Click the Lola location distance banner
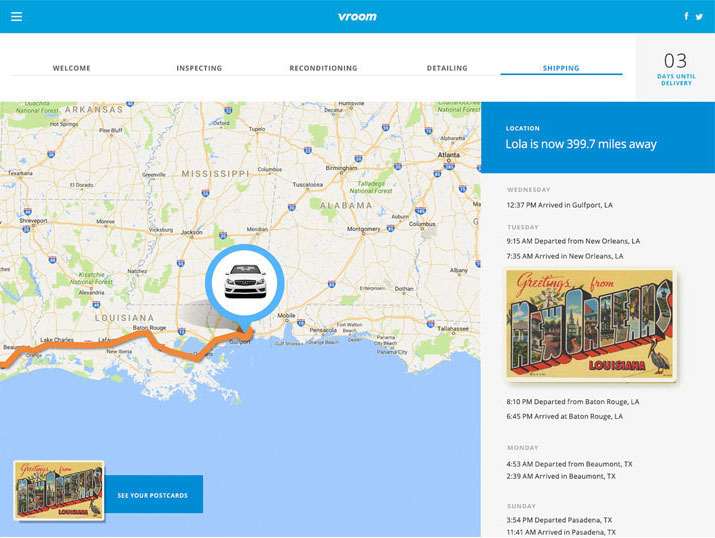This screenshot has height=538, width=715. (597, 138)
